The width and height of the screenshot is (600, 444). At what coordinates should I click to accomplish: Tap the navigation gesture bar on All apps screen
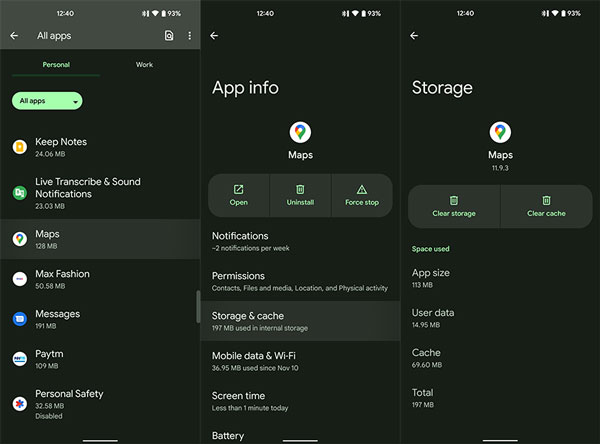click(100, 441)
